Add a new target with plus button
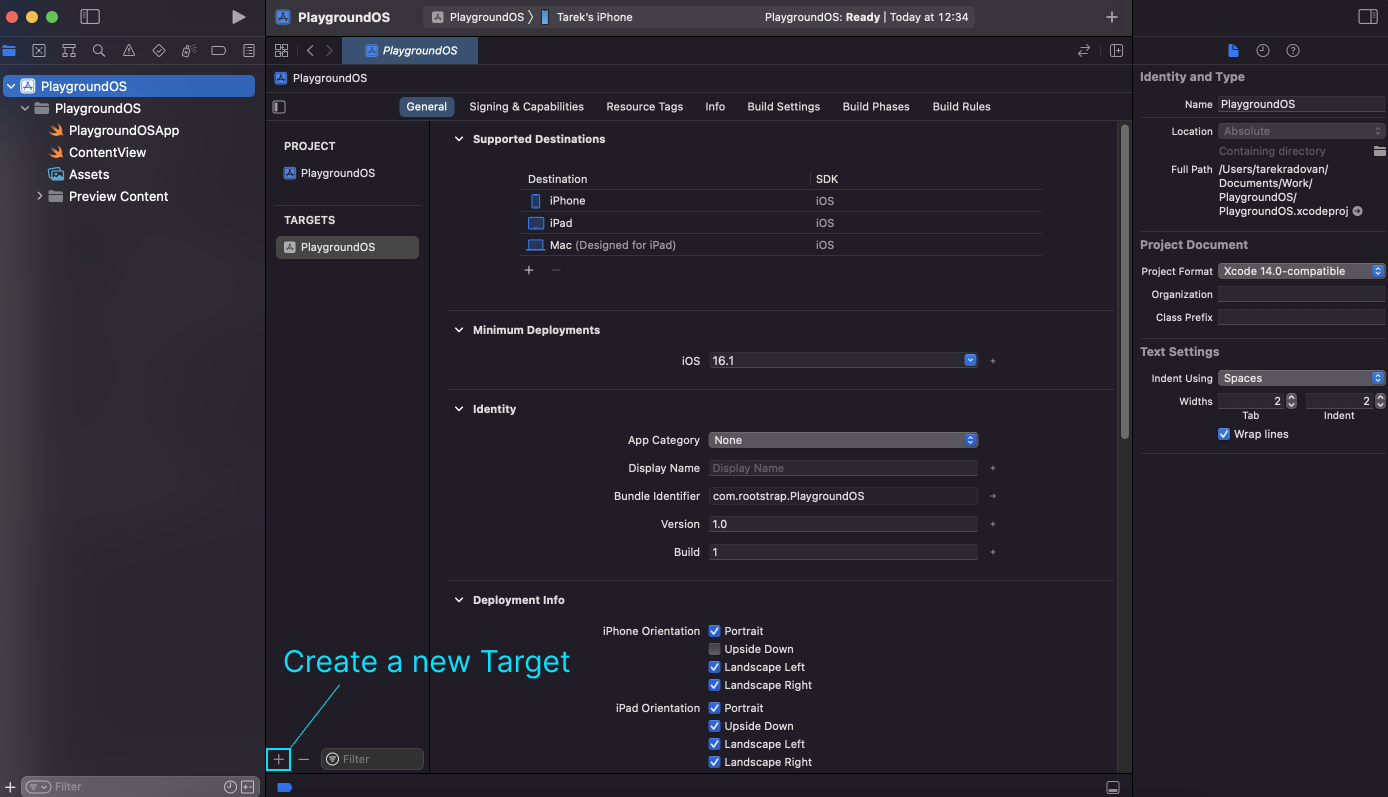Screen dimensions: 1388x797 pyautogui.click(x=279, y=760)
